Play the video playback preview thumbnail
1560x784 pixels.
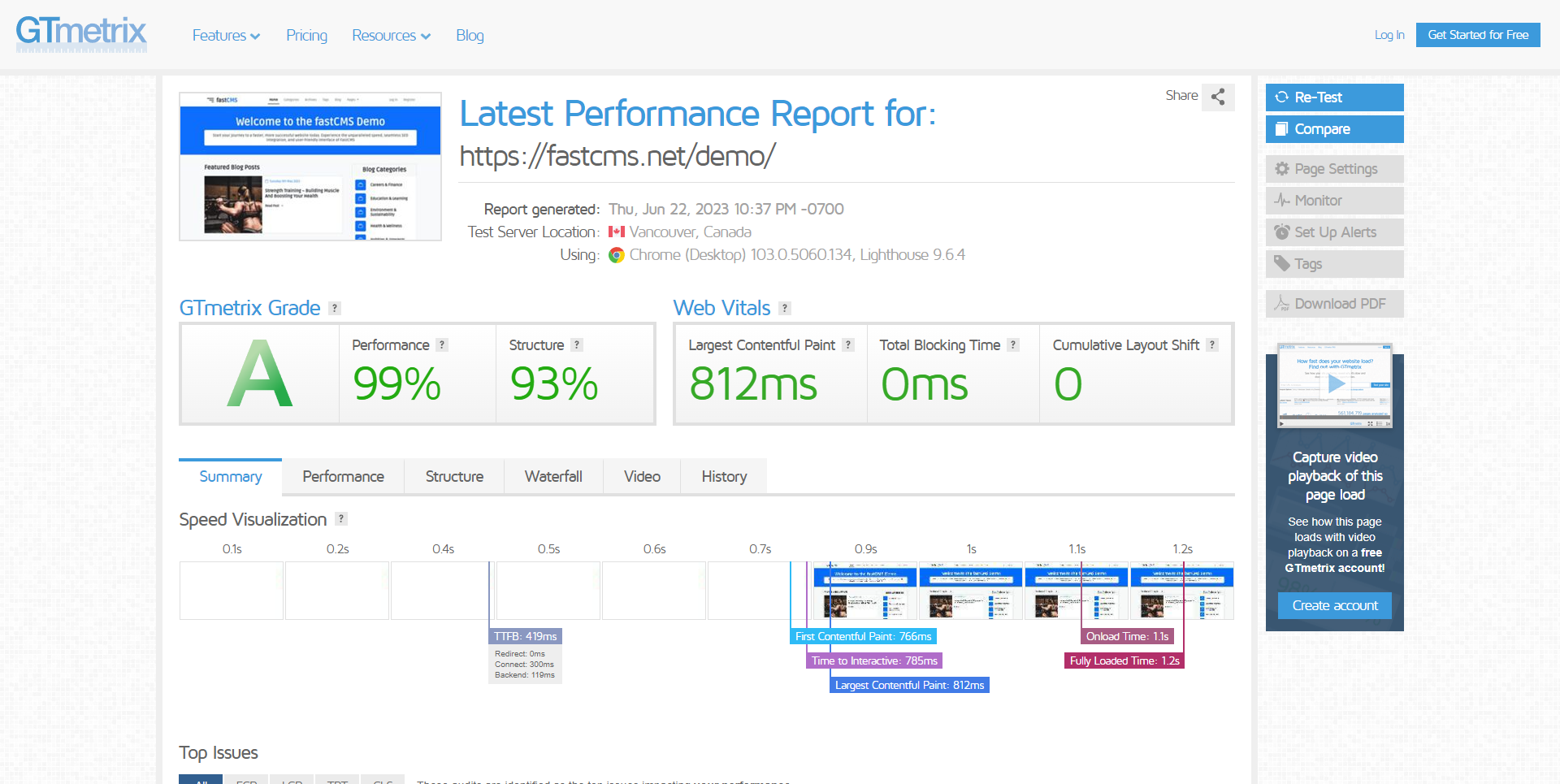pyautogui.click(x=1335, y=385)
